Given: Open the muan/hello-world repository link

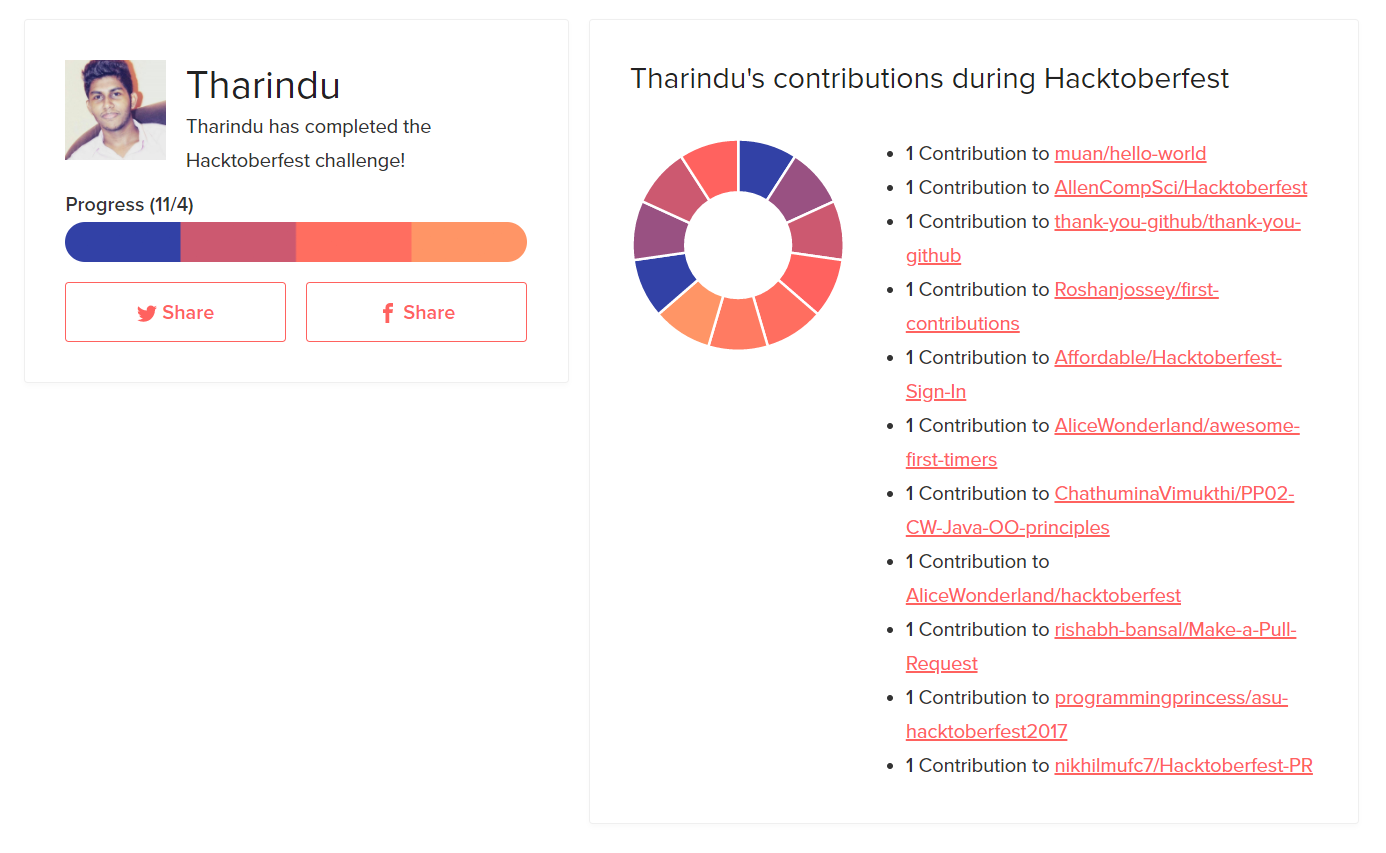Looking at the screenshot, I should tap(1130, 154).
